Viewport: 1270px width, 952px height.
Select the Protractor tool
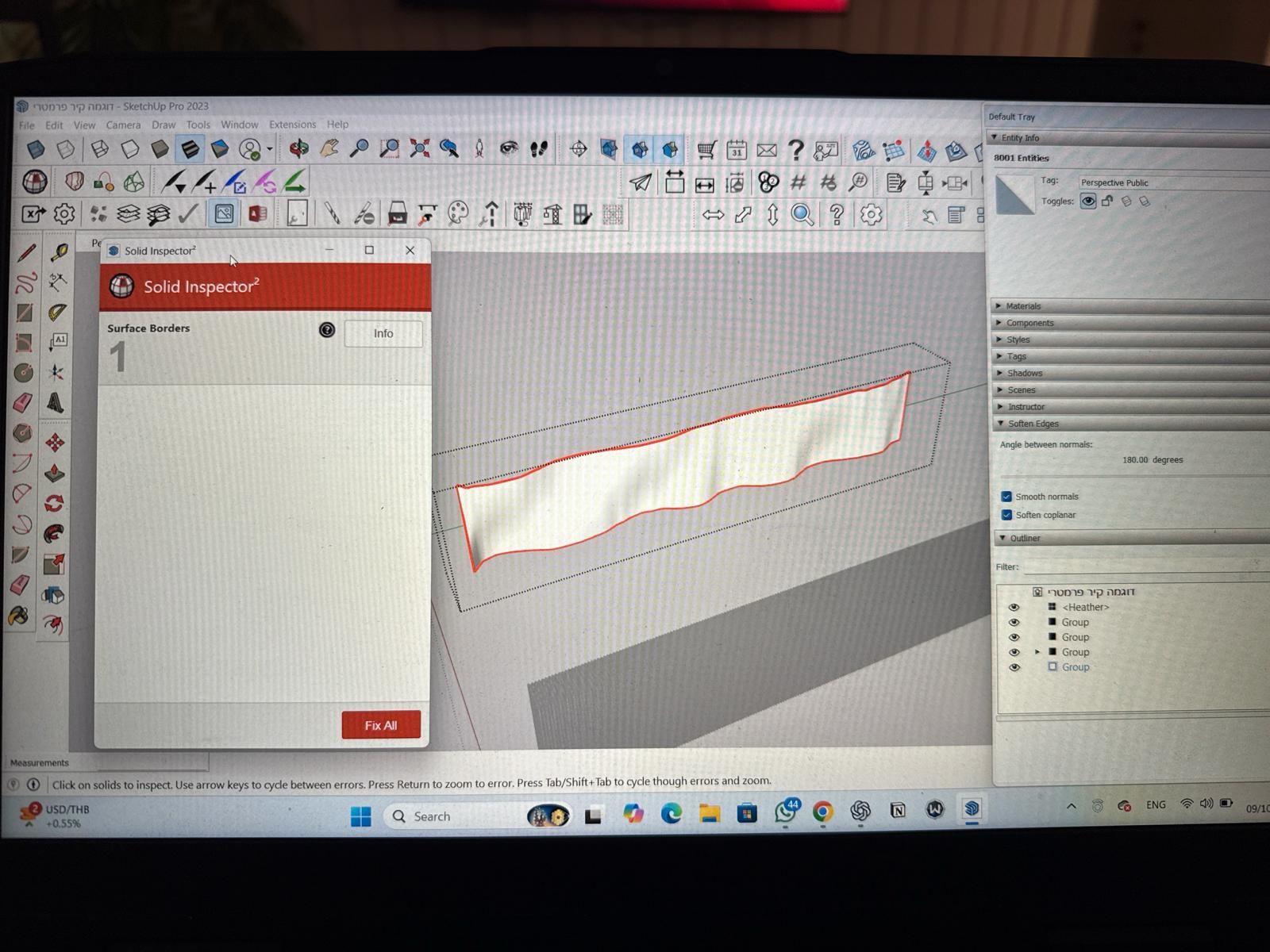(57, 313)
